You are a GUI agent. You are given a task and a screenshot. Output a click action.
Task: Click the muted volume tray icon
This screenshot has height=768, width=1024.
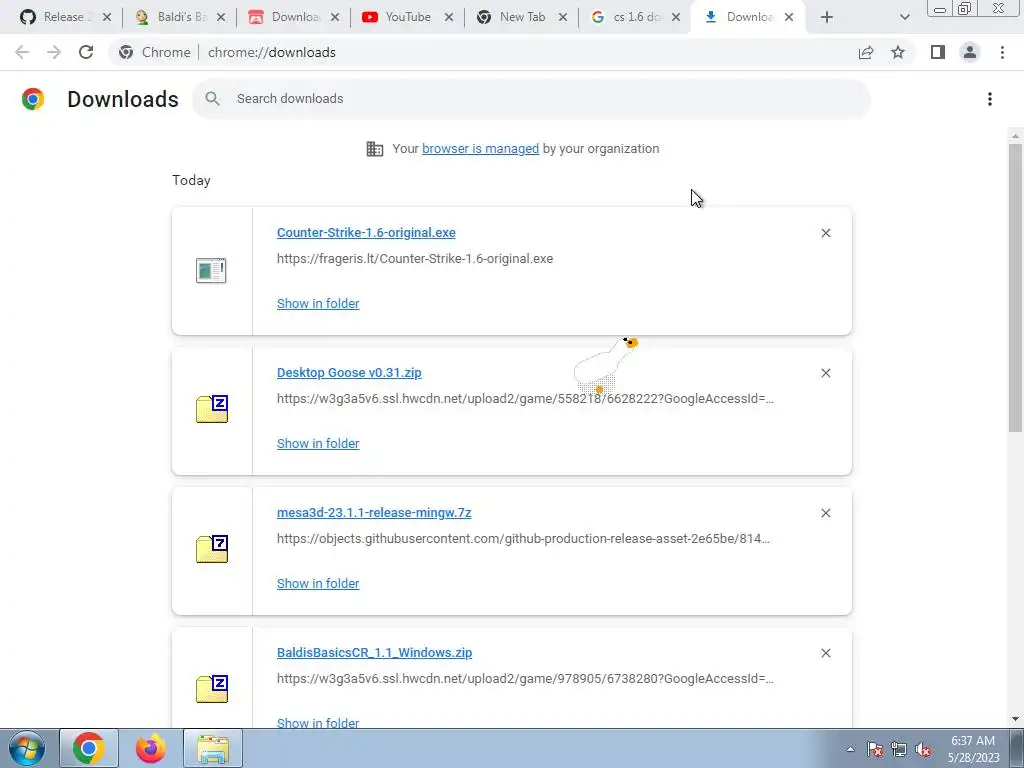[923, 749]
